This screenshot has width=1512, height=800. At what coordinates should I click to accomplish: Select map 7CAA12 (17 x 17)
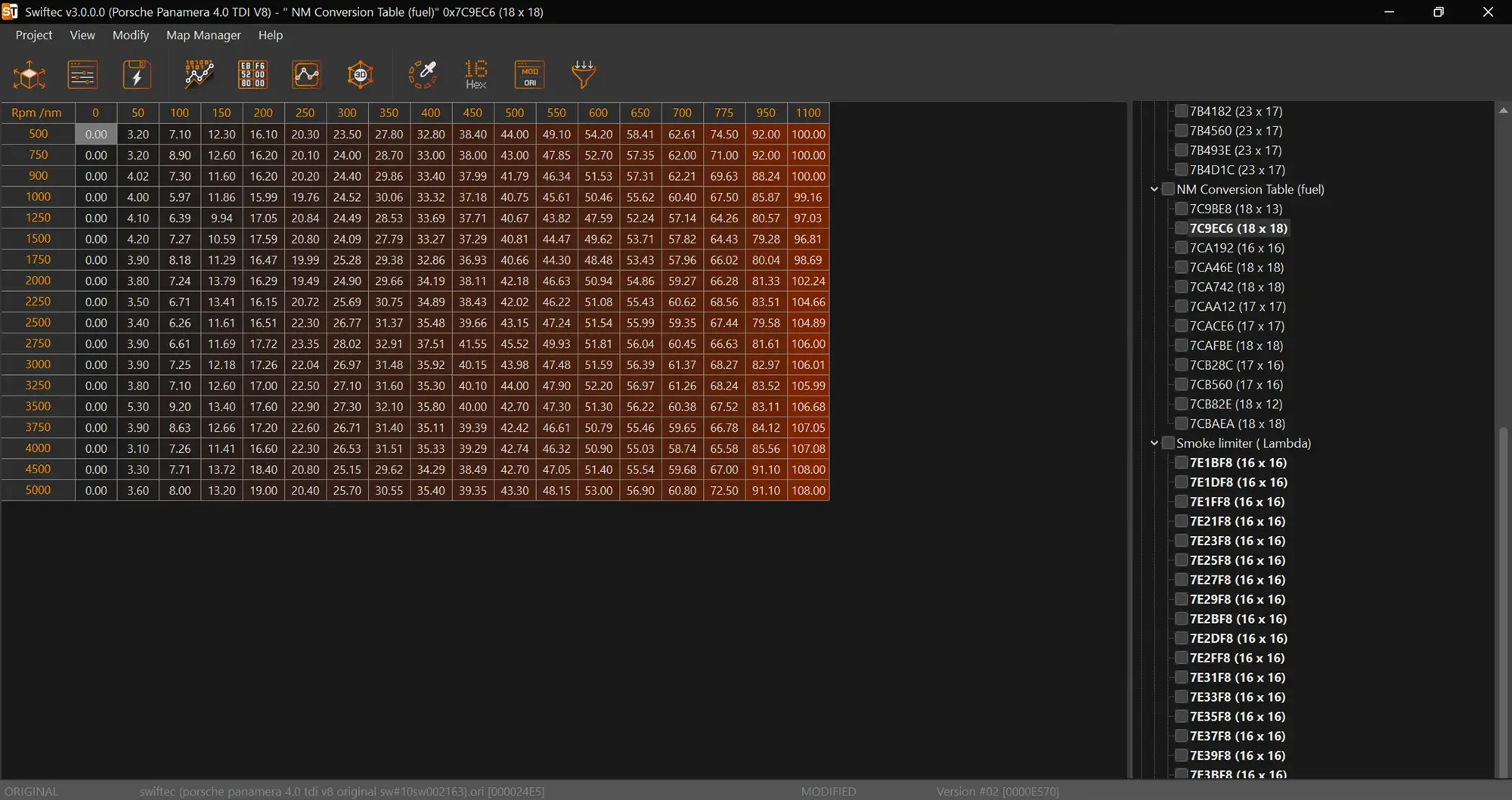click(1238, 306)
